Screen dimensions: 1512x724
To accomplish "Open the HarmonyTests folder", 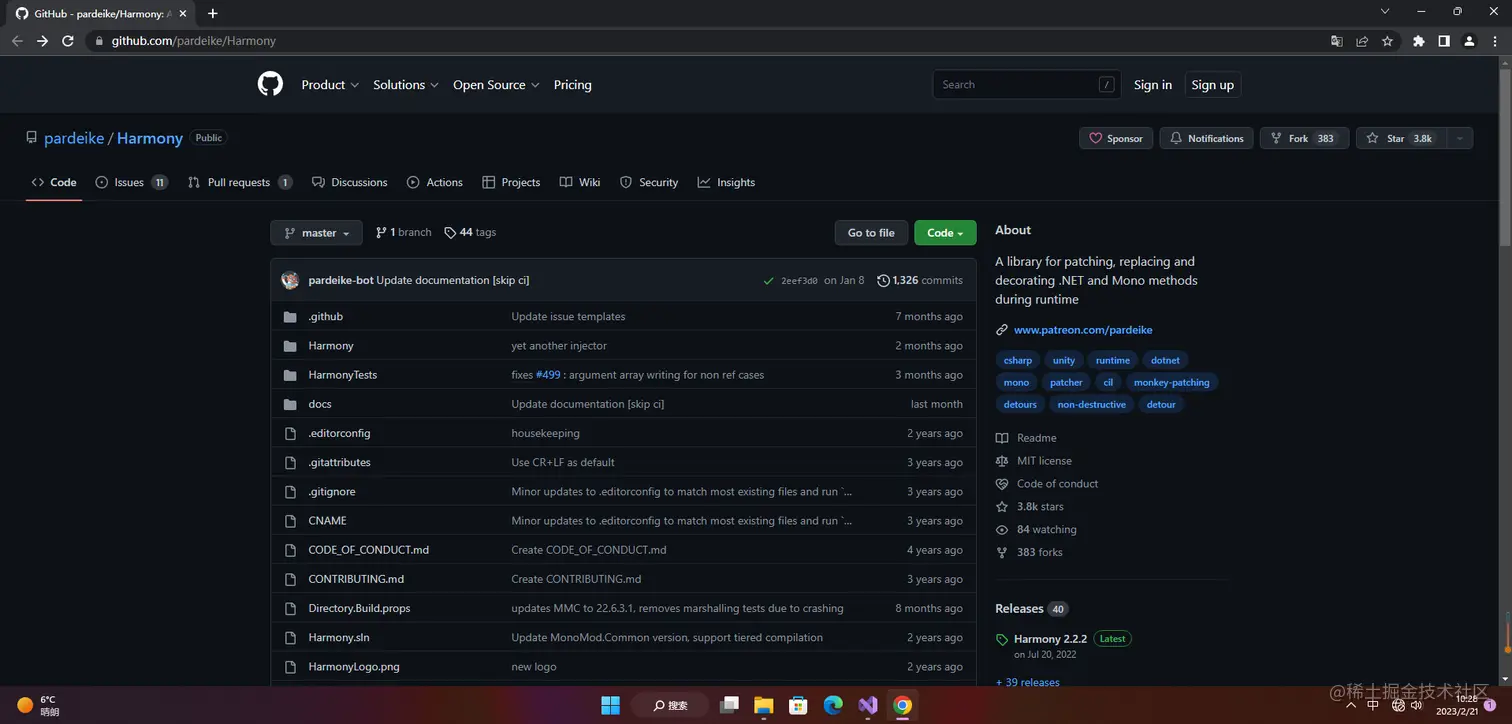I will coord(343,375).
